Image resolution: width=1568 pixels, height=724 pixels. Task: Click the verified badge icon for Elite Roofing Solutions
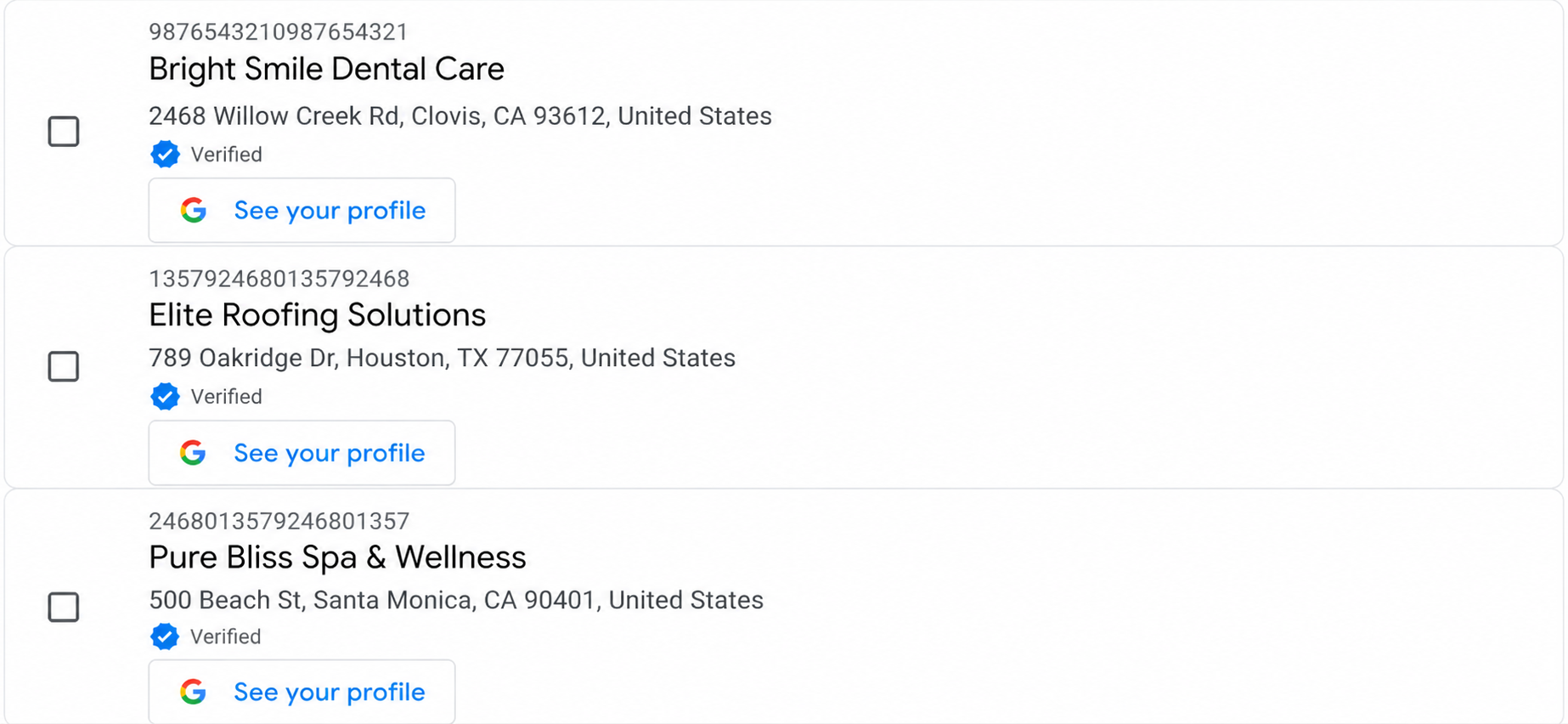click(165, 397)
